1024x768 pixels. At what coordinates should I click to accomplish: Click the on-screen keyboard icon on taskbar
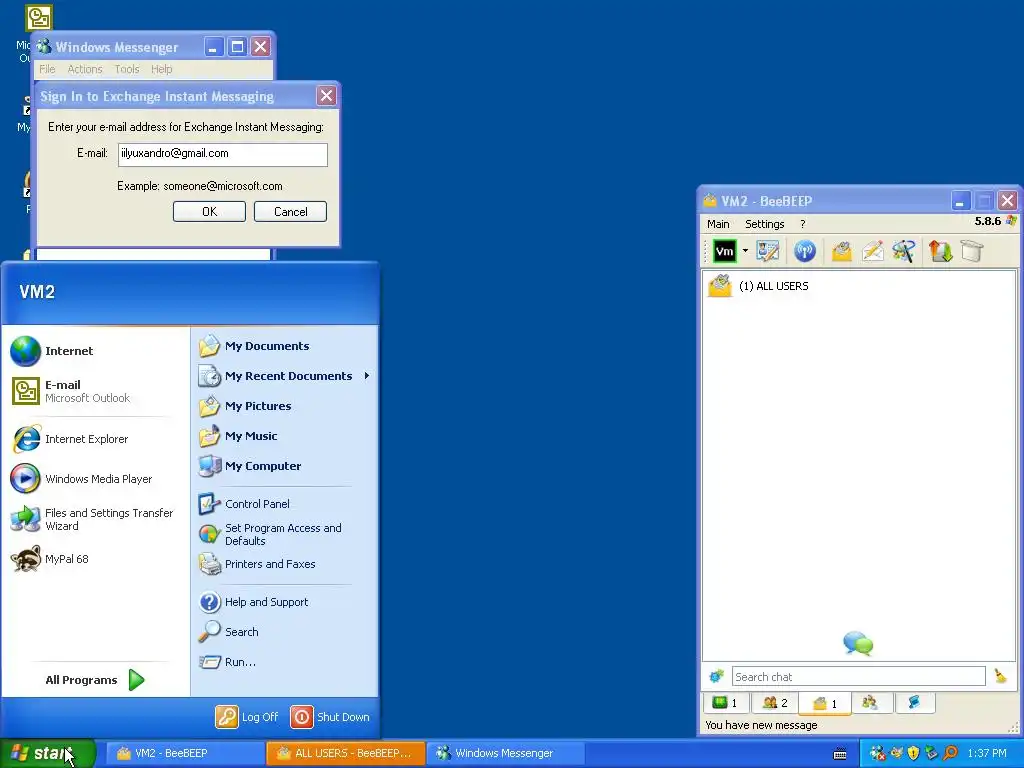coord(840,754)
